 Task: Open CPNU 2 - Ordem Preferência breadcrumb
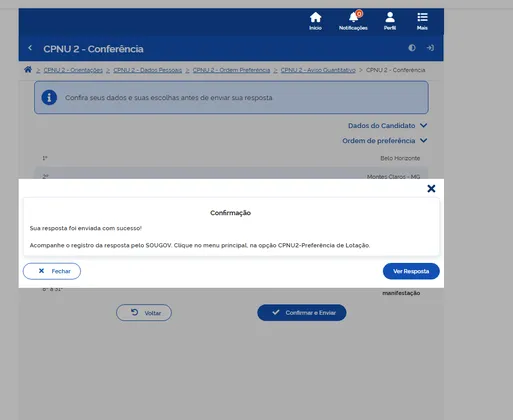click(x=231, y=70)
